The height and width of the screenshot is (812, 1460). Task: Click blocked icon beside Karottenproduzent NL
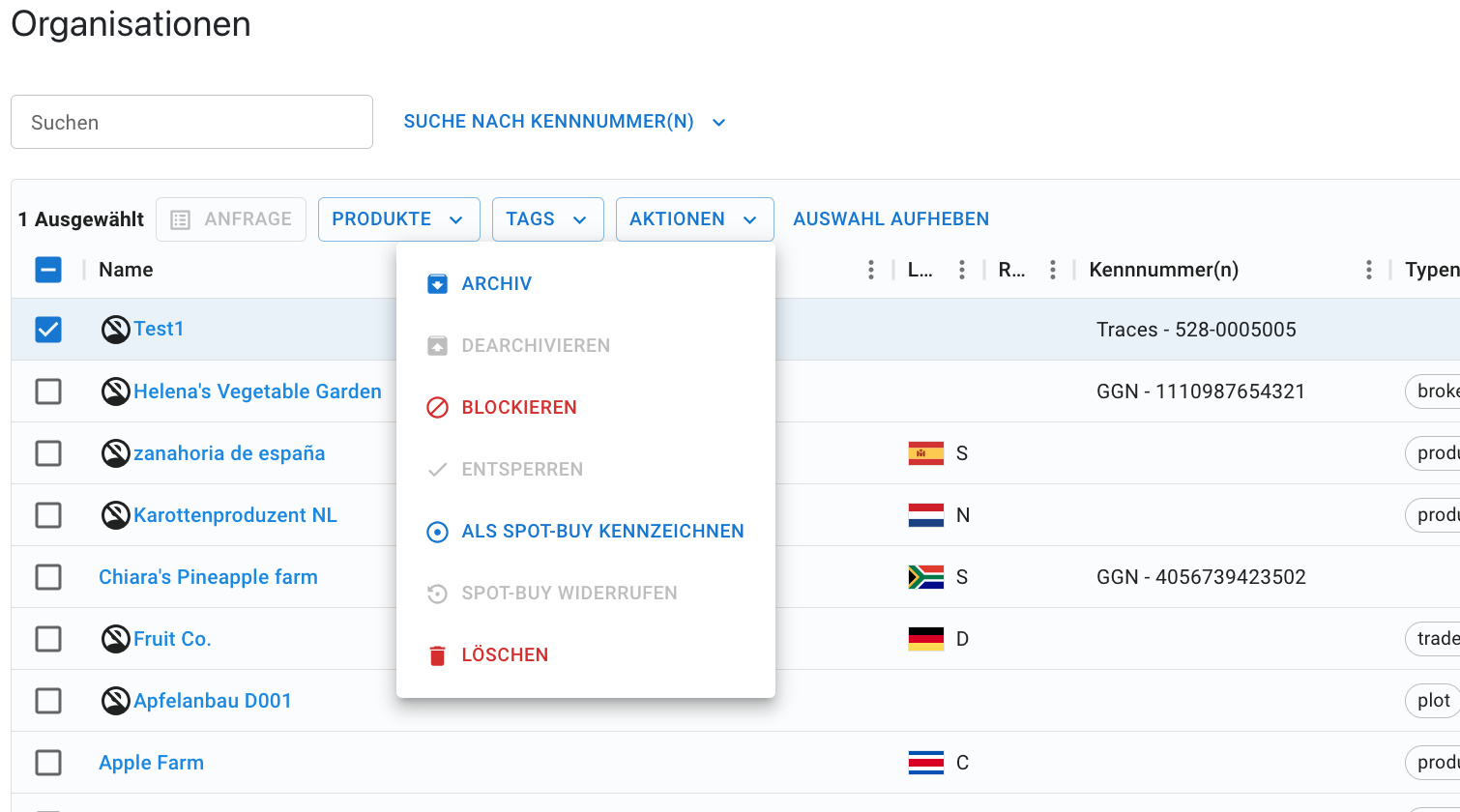click(116, 515)
